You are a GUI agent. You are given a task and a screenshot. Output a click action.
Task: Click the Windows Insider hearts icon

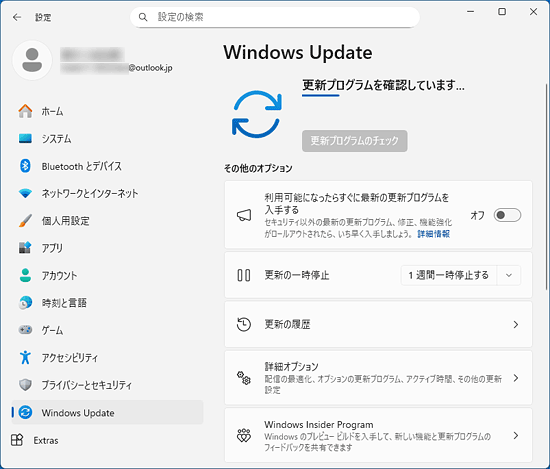pyautogui.click(x=244, y=435)
